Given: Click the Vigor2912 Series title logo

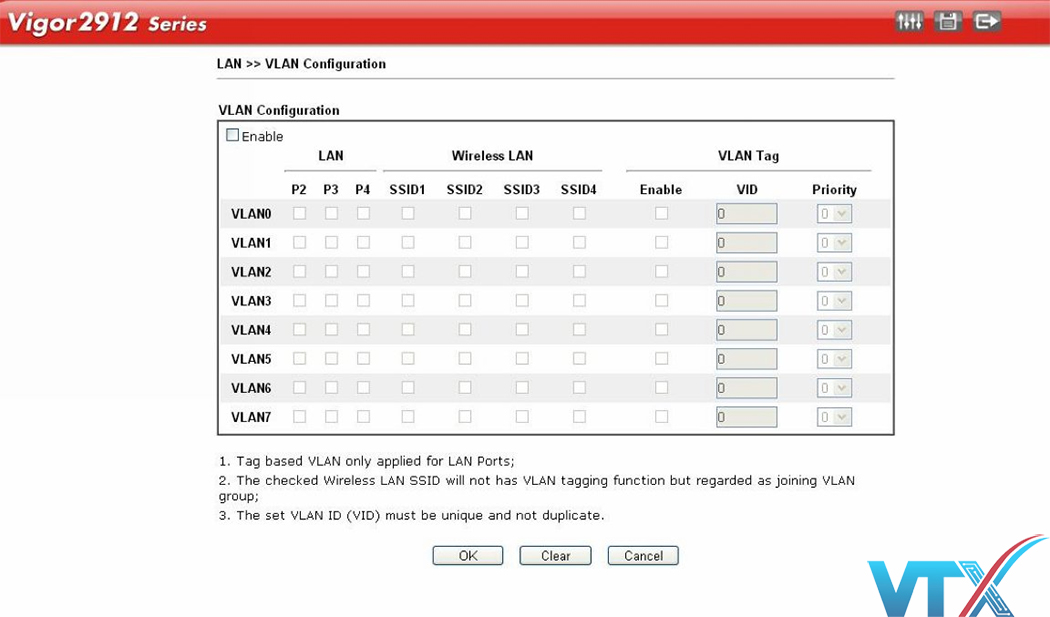Looking at the screenshot, I should [107, 23].
